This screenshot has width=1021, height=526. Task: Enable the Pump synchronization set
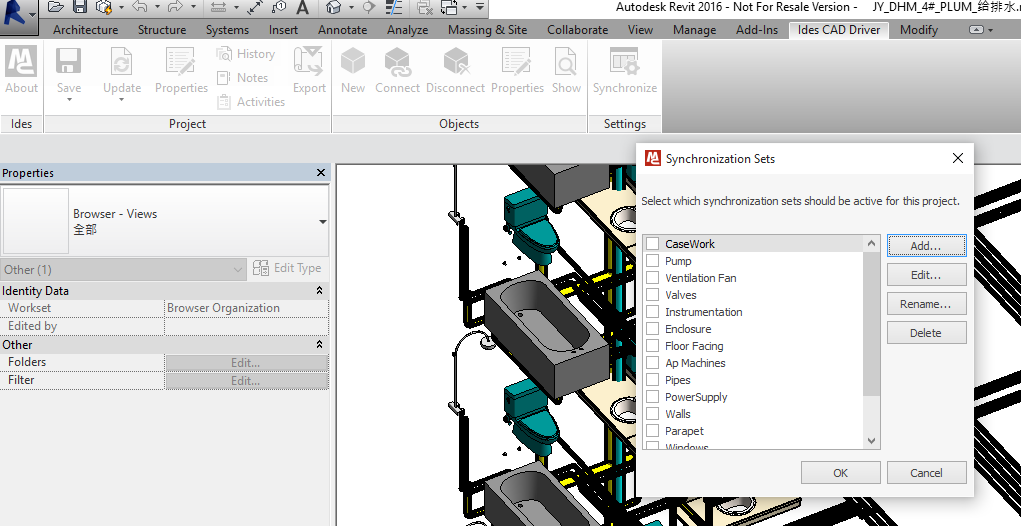point(652,261)
